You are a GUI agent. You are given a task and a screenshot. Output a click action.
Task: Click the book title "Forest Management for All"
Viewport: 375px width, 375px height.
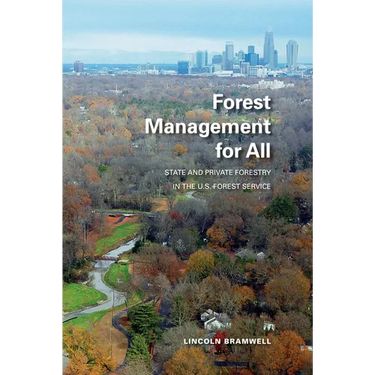click(207, 127)
